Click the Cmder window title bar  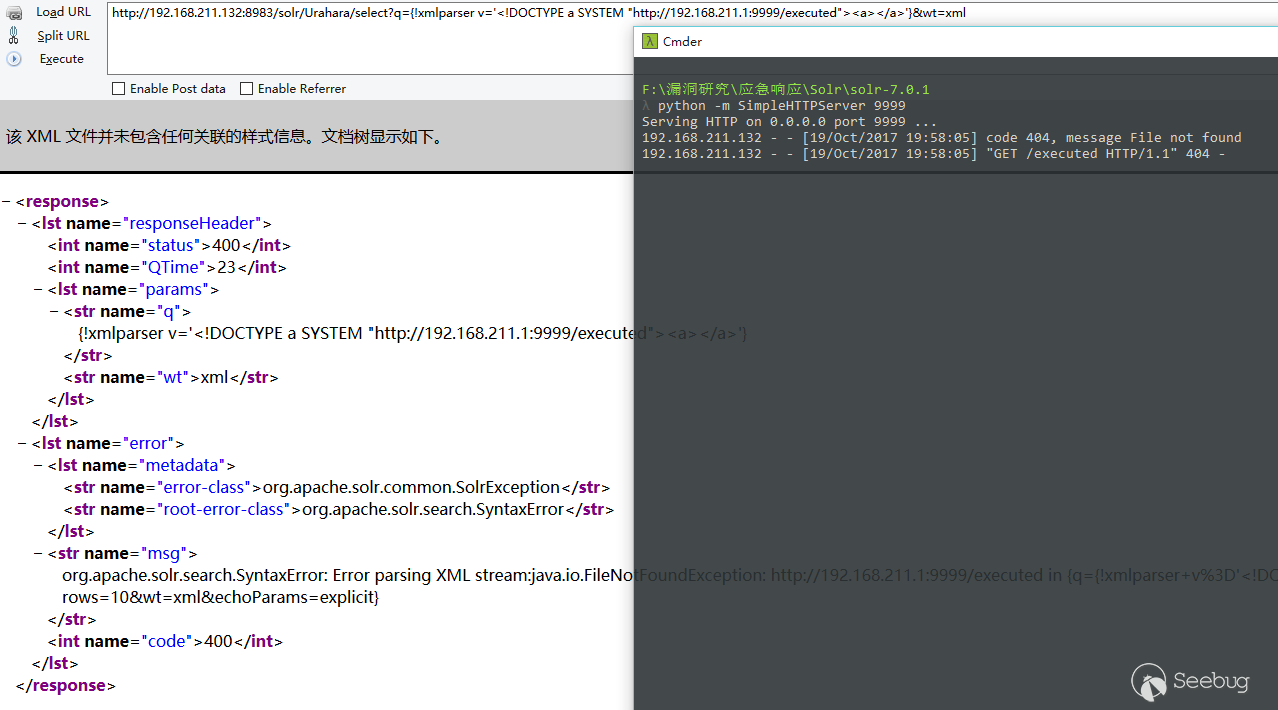pos(956,41)
